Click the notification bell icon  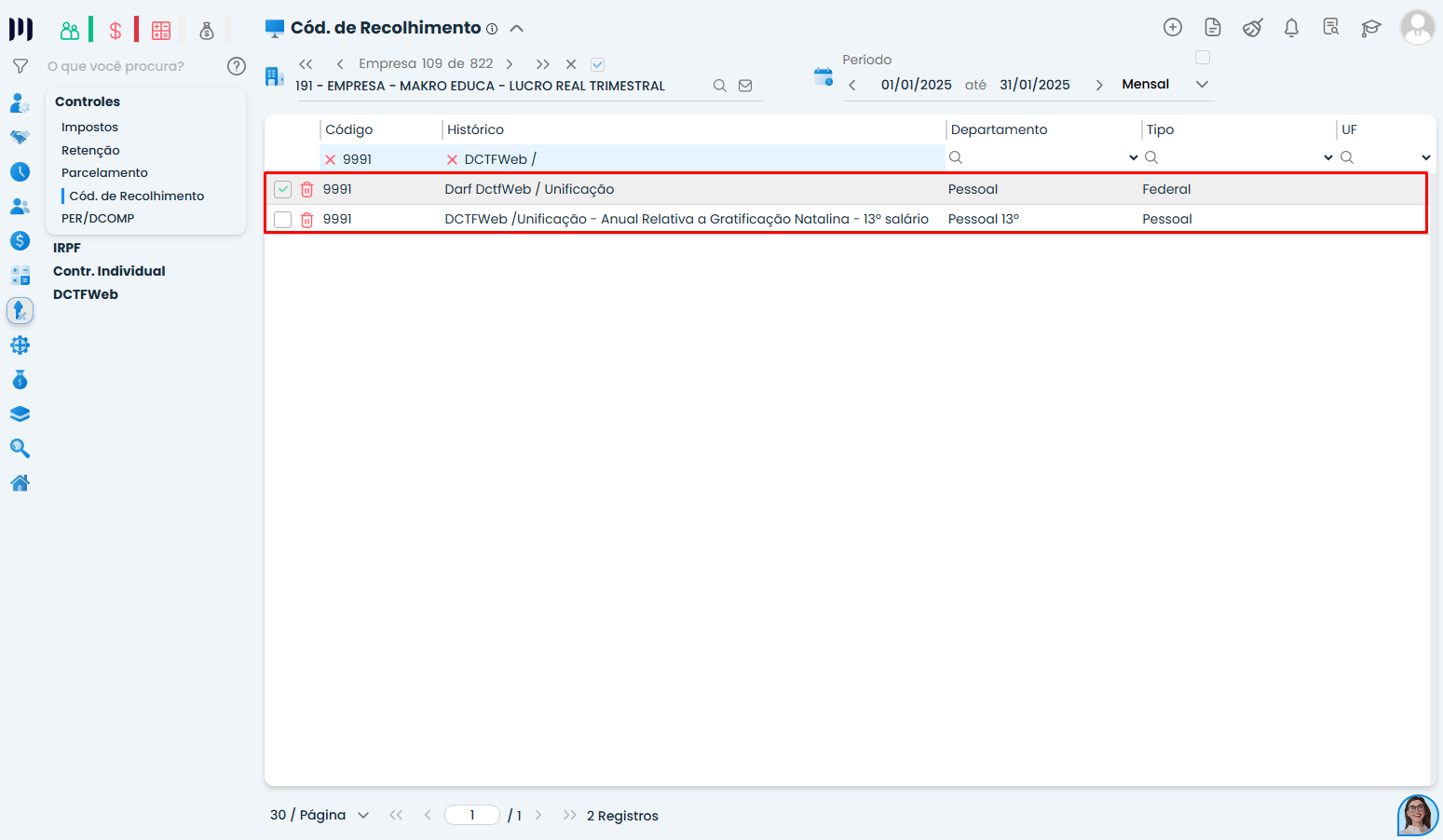(x=1291, y=28)
